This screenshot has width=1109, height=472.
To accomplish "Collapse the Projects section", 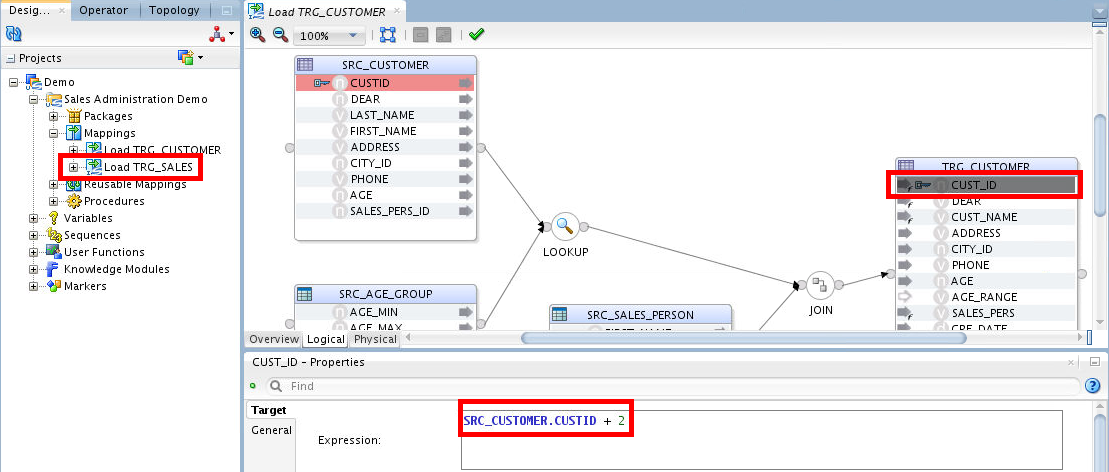I will pos(10,58).
